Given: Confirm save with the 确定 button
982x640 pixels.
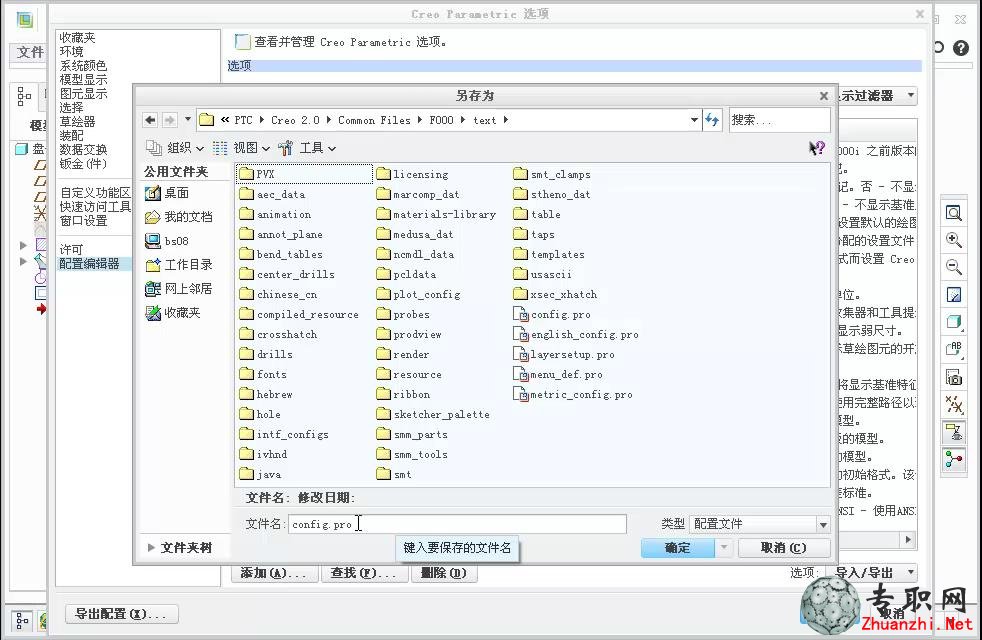Looking at the screenshot, I should (678, 547).
